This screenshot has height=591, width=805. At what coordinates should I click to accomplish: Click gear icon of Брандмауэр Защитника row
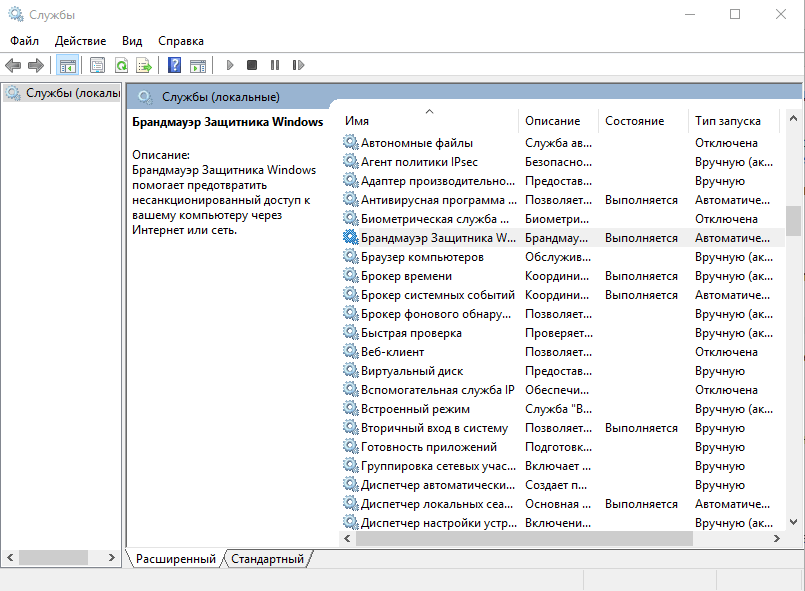point(350,238)
